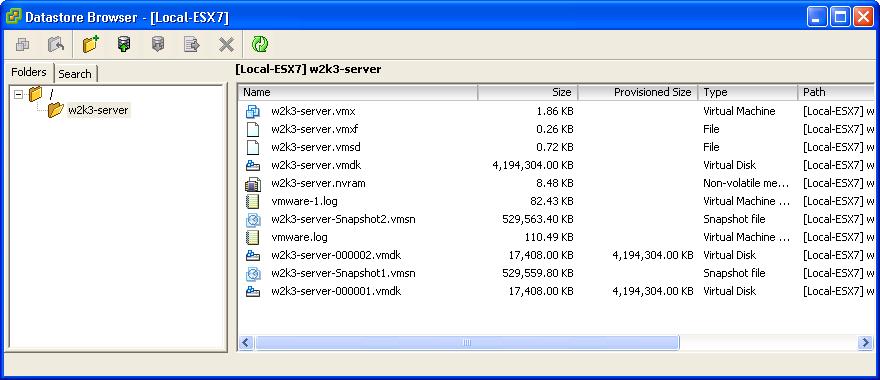The image size is (880, 380).
Task: Select the file named w2k3-server.vmx
Action: (313, 111)
